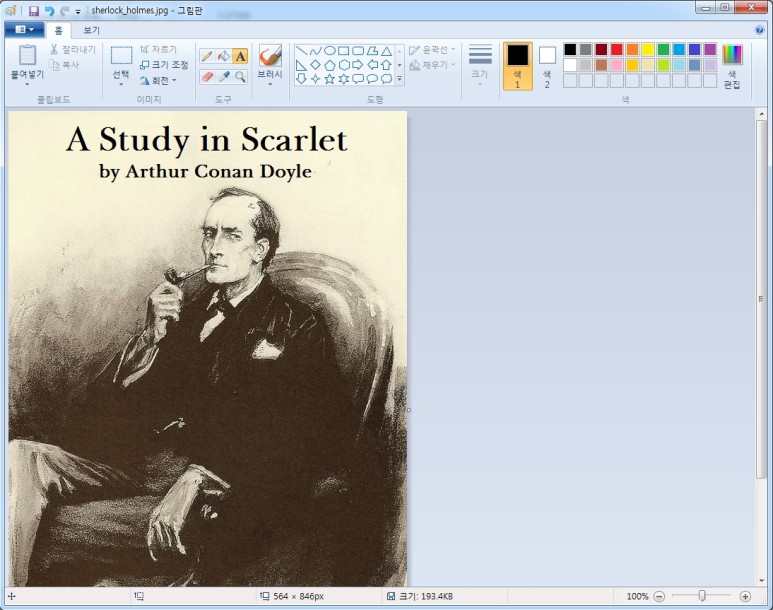Pick the Pentagon shape
The image size is (773, 610).
pyautogui.click(x=330, y=65)
